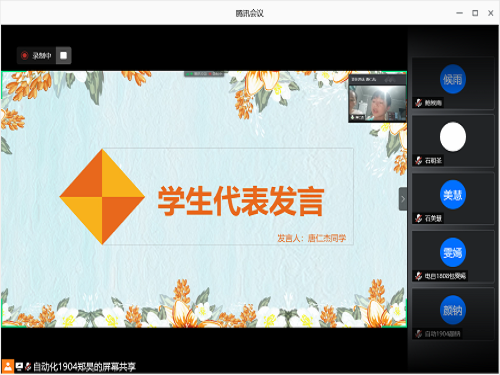Click muted mic icon under 美慧 tile
The height and width of the screenshot is (375, 500).
419,218
